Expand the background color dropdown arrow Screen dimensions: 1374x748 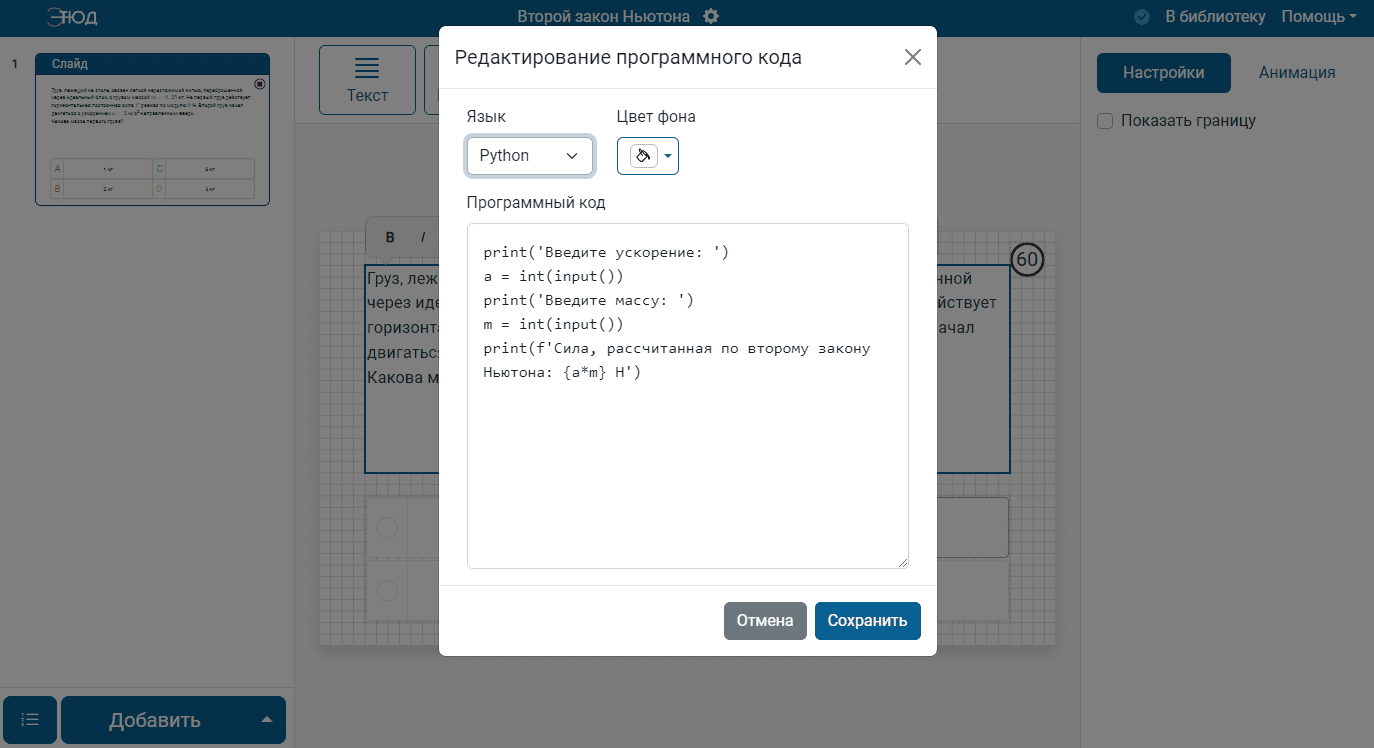(x=669, y=156)
